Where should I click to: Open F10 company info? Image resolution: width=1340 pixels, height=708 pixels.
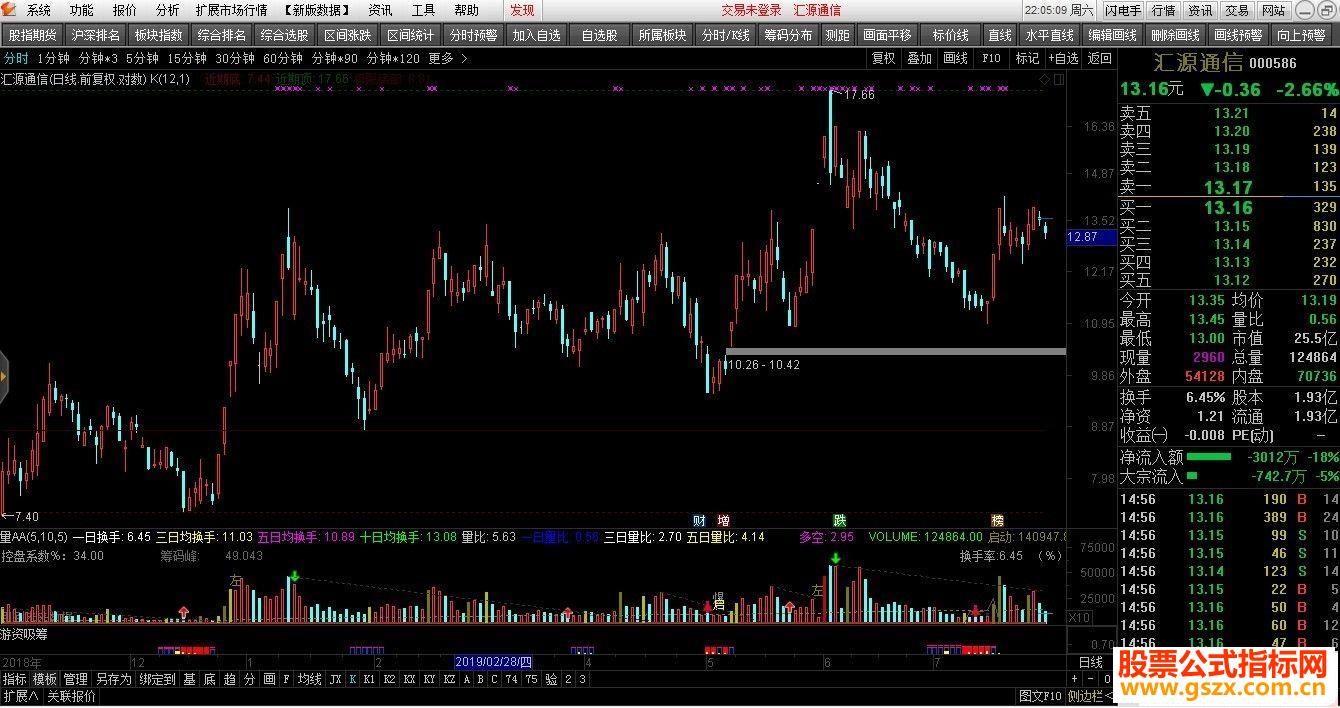(x=991, y=58)
